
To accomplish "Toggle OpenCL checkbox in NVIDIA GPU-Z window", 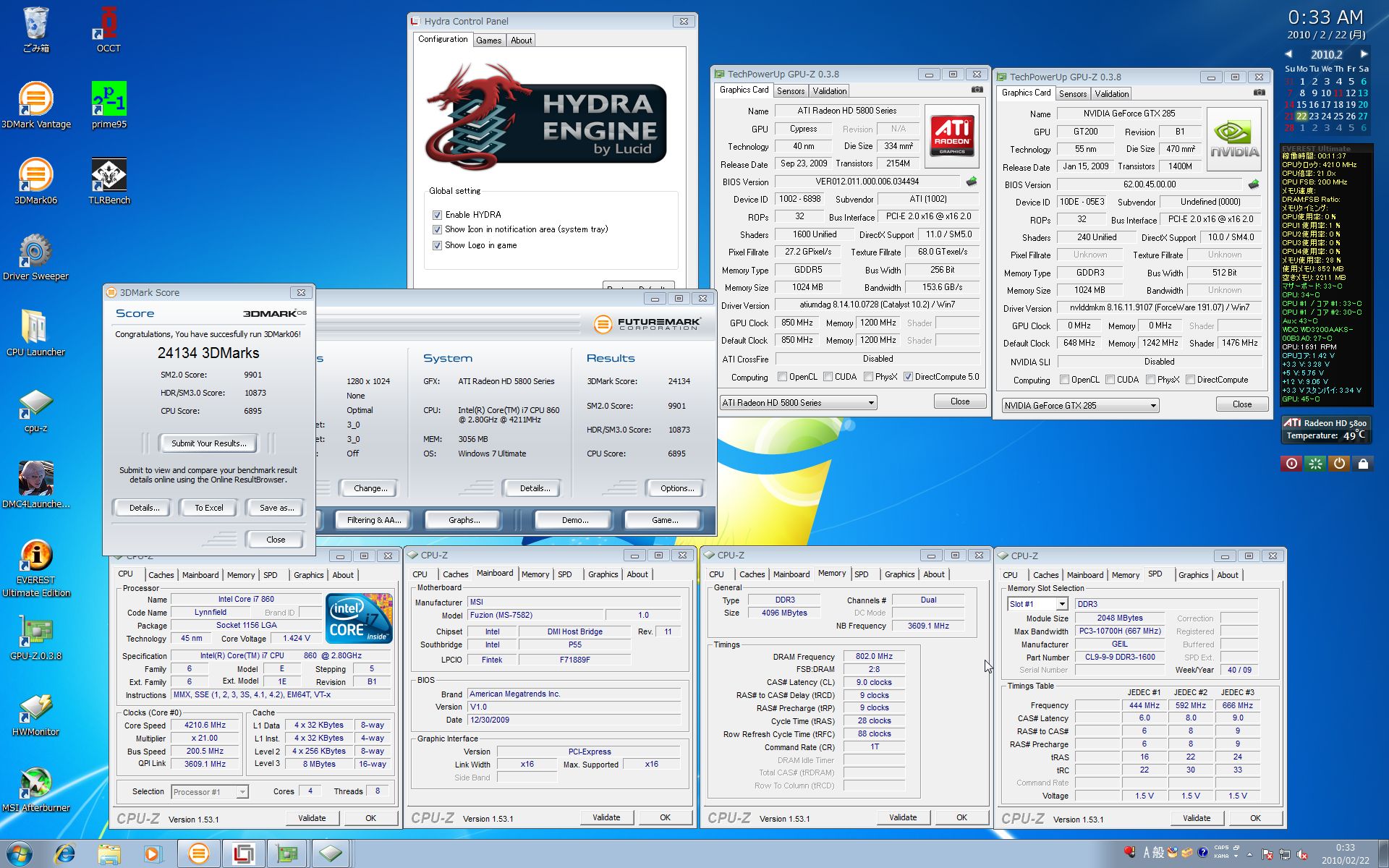I will (1064, 380).
